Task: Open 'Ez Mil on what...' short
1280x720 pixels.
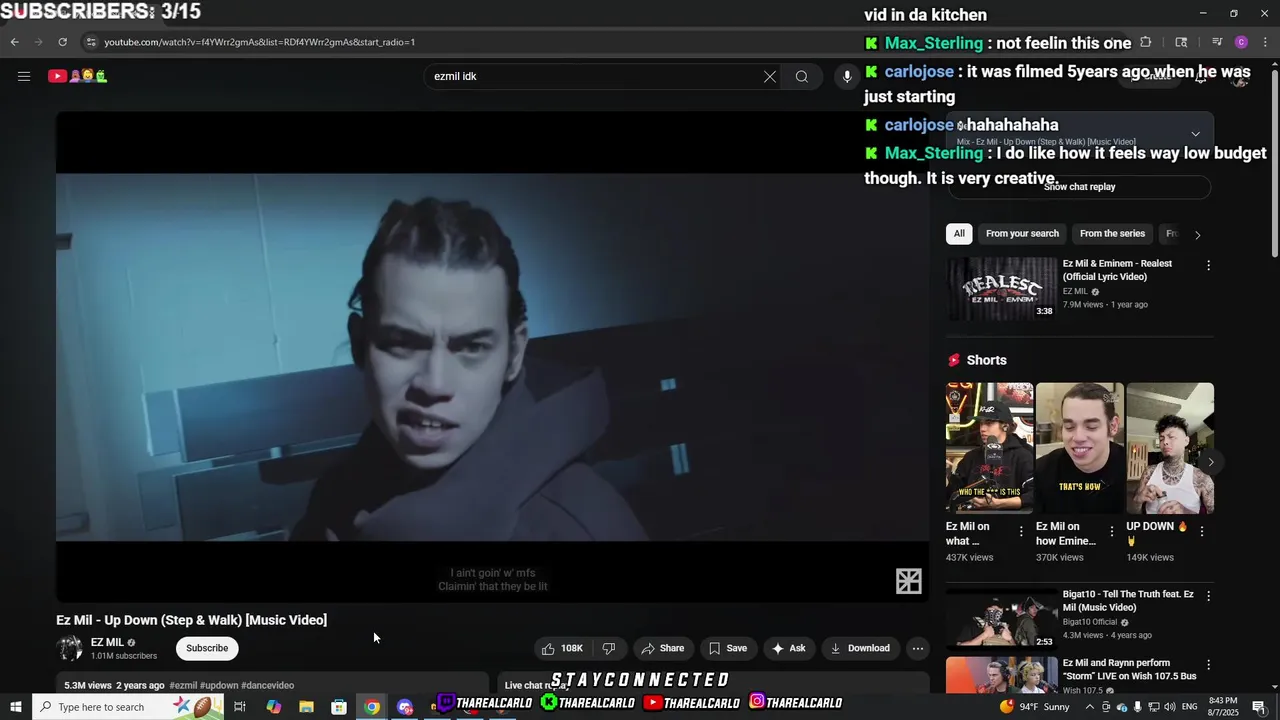Action: 989,448
